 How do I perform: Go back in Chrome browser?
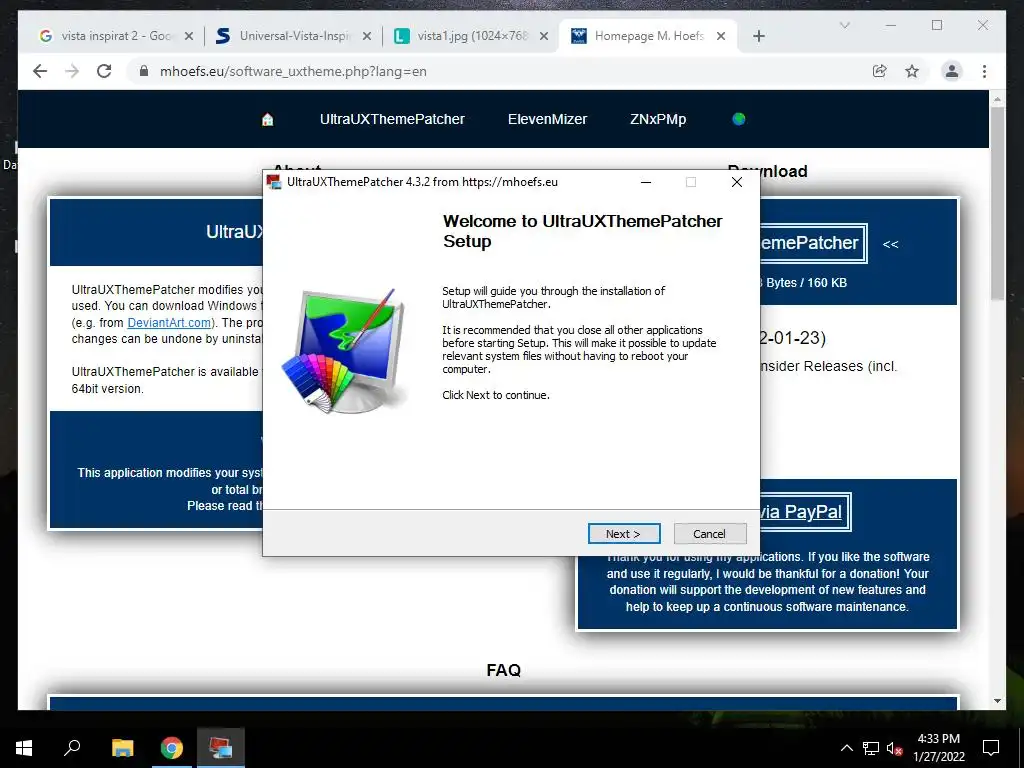click(40, 71)
